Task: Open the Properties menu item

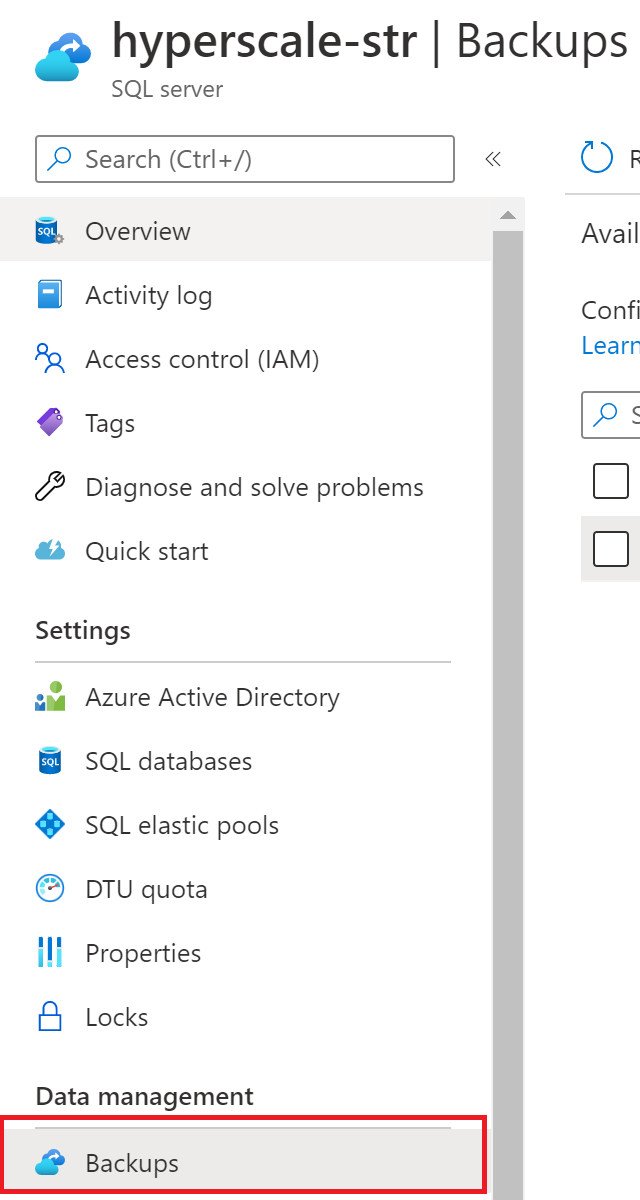Action: tap(143, 953)
